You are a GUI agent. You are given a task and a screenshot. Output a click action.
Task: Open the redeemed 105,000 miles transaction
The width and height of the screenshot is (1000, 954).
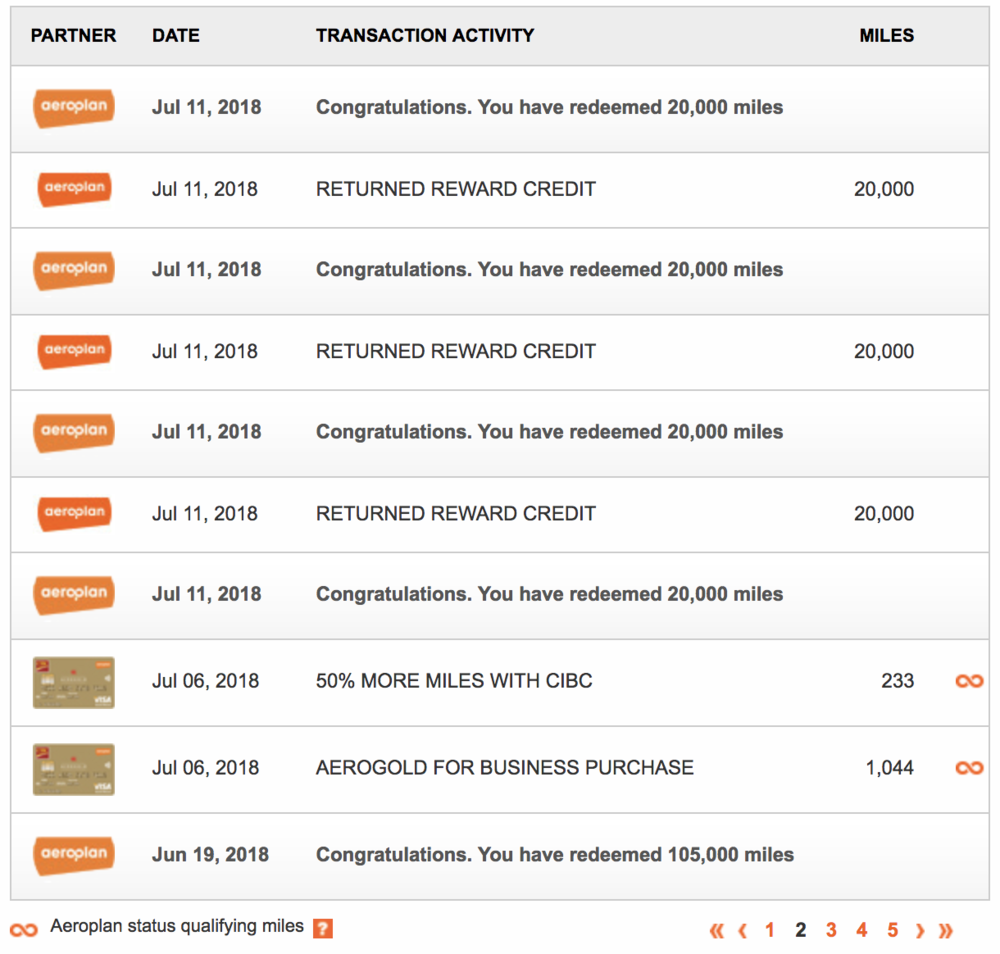(555, 855)
